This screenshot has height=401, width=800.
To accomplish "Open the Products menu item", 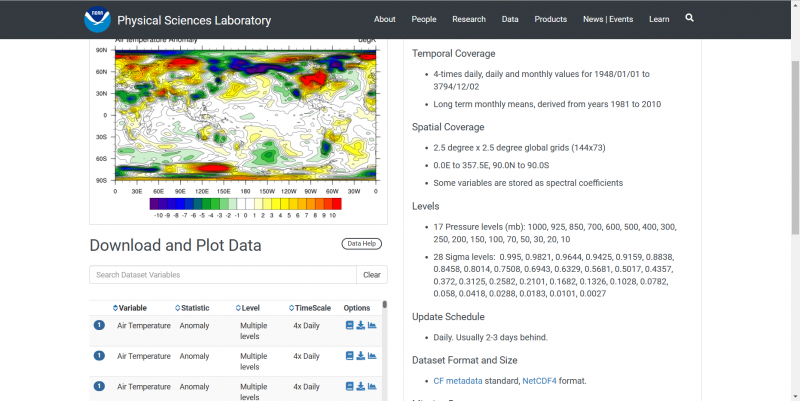I will (550, 19).
